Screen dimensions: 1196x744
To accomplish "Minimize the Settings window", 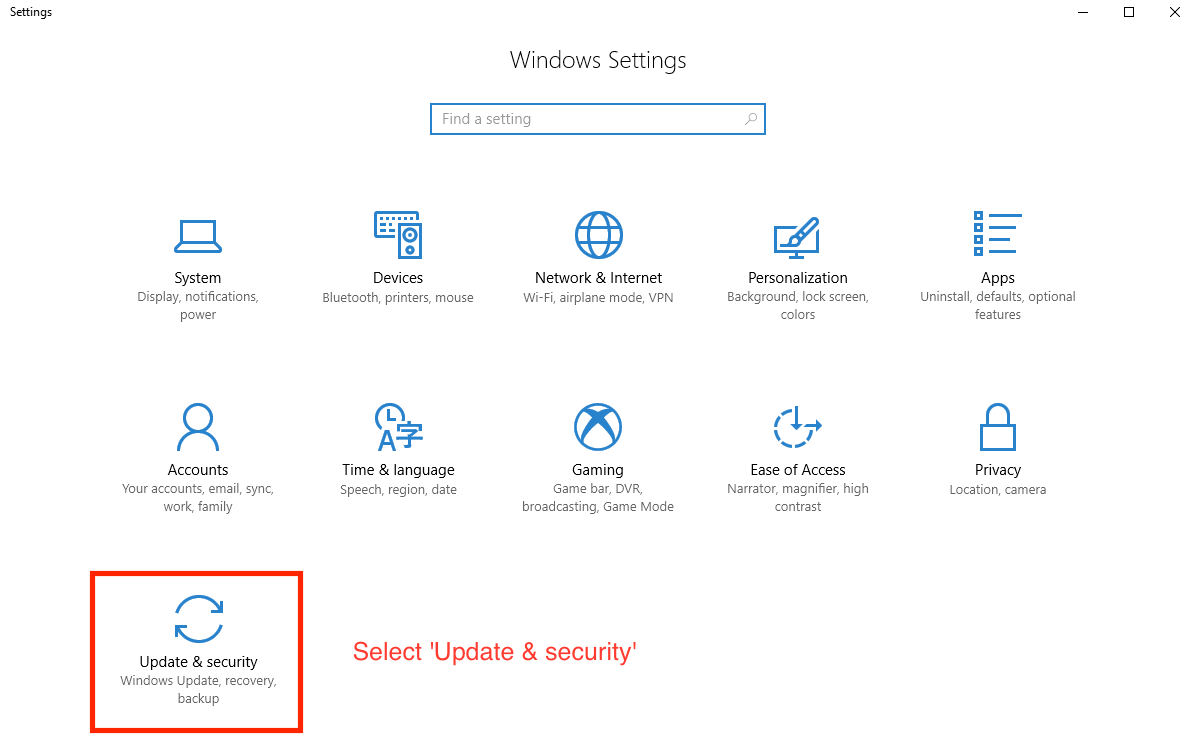I will tap(1083, 12).
